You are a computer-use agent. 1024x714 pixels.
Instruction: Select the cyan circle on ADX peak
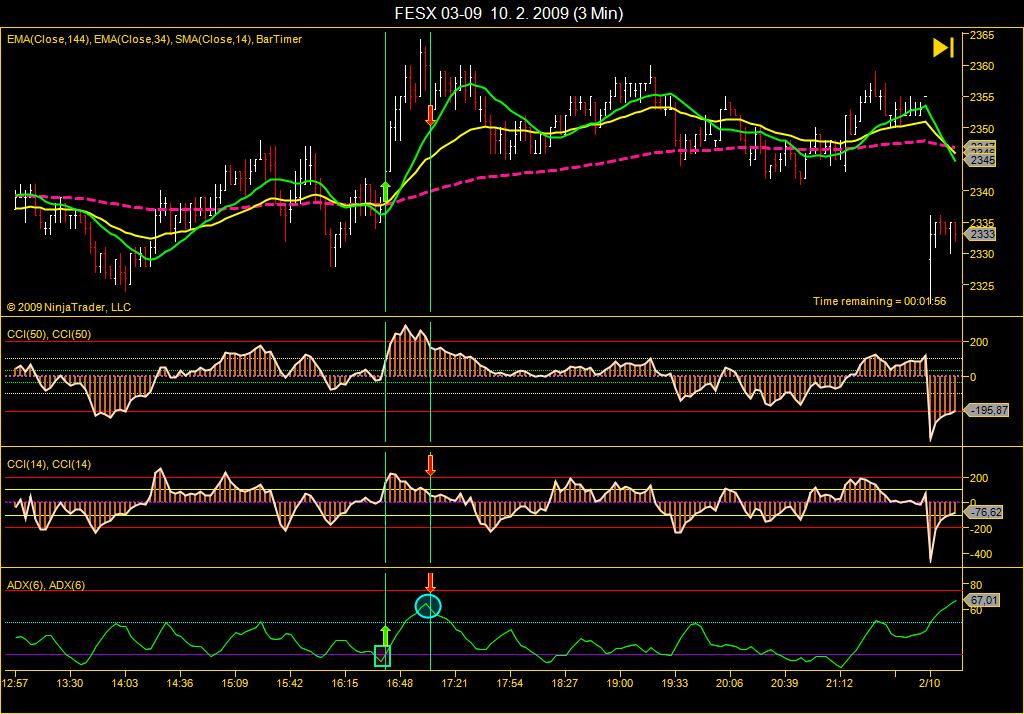click(x=428, y=605)
